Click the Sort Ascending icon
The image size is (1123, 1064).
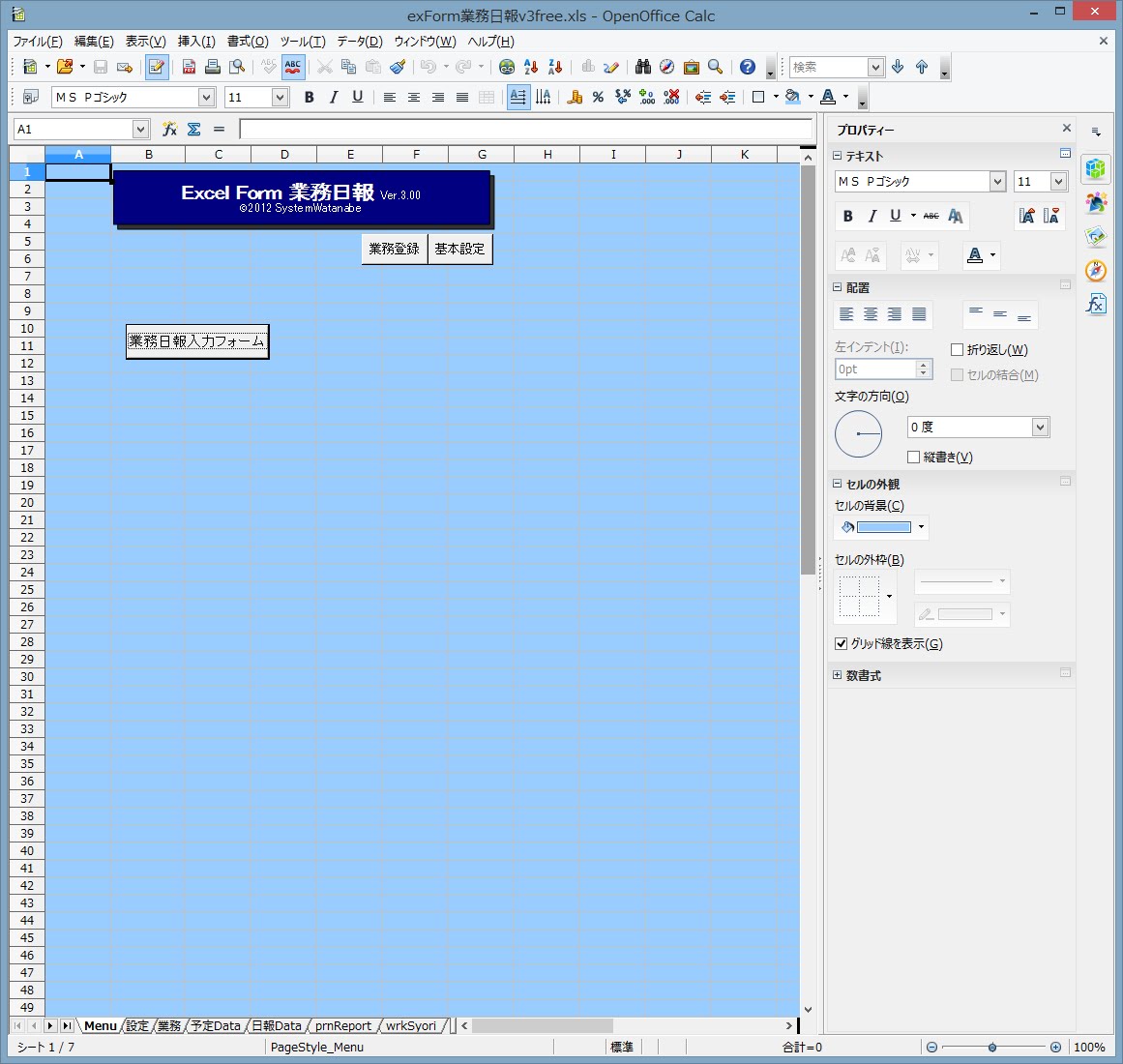pos(531,68)
